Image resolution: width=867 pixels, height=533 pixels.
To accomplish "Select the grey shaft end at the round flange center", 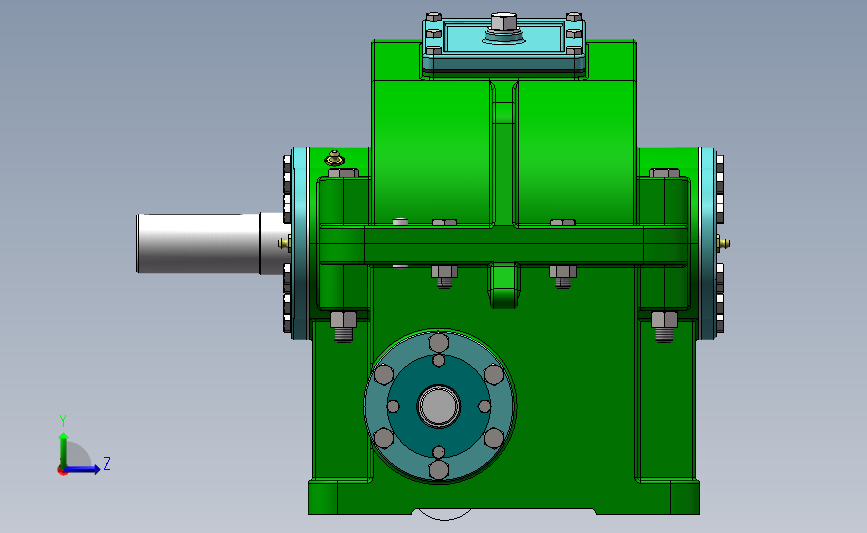I will click(439, 406).
